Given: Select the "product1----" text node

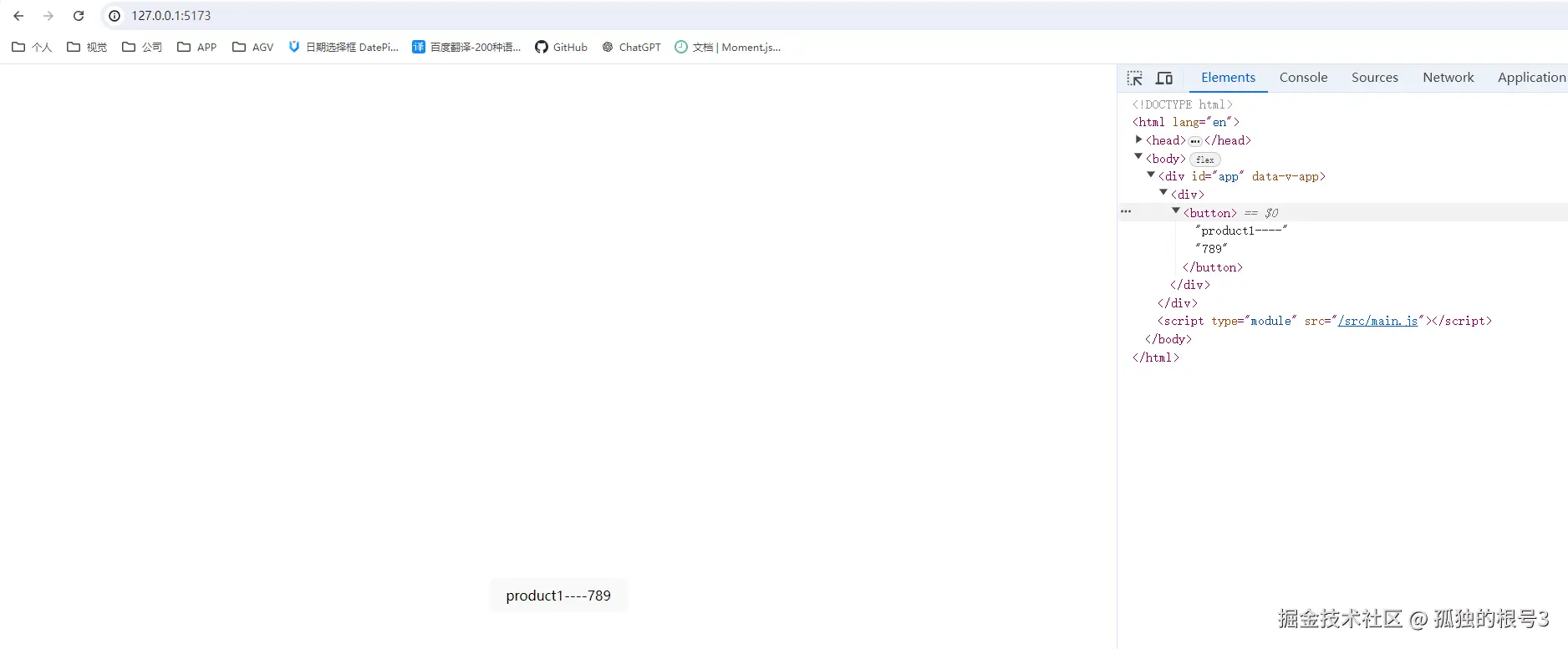Looking at the screenshot, I should [x=1241, y=231].
